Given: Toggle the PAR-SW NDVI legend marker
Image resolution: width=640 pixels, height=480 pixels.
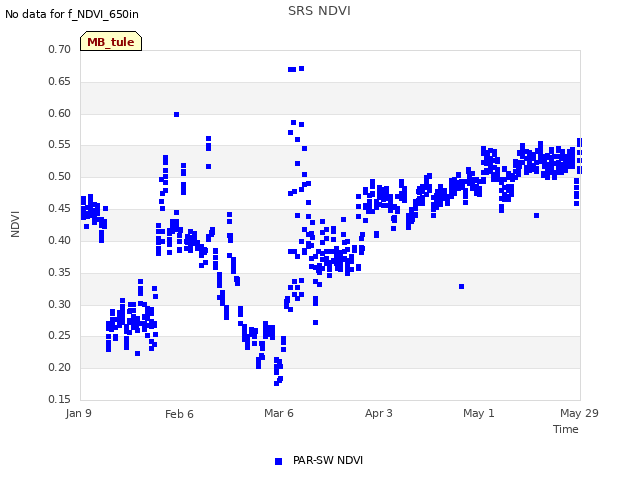Looking at the screenshot, I should [278, 461].
